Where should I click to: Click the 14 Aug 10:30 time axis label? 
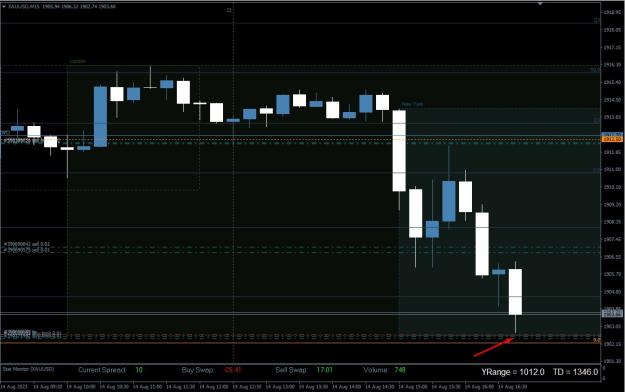click(114, 387)
